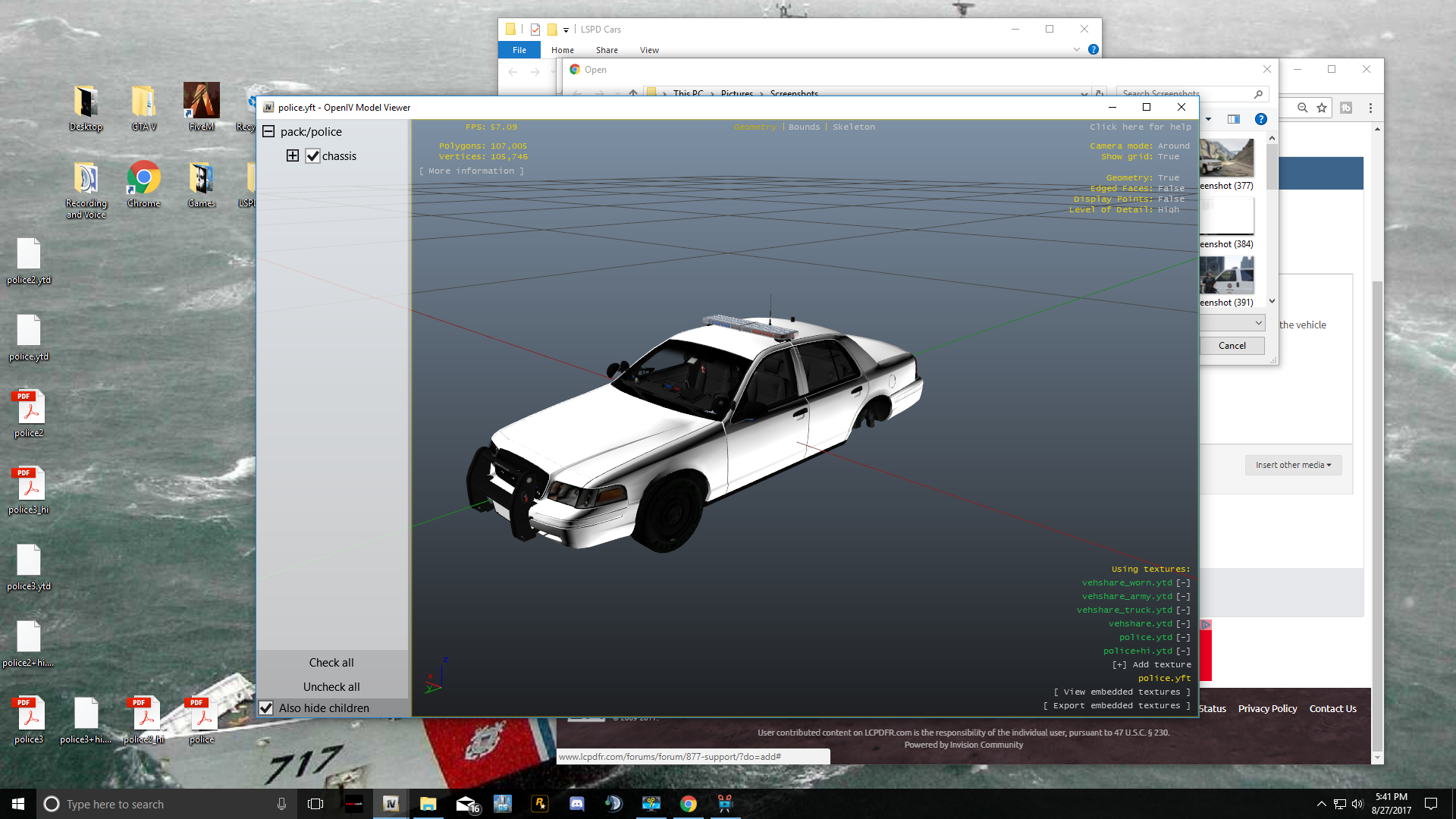
Task: Collapse the pack:/police tree node
Action: click(x=268, y=132)
